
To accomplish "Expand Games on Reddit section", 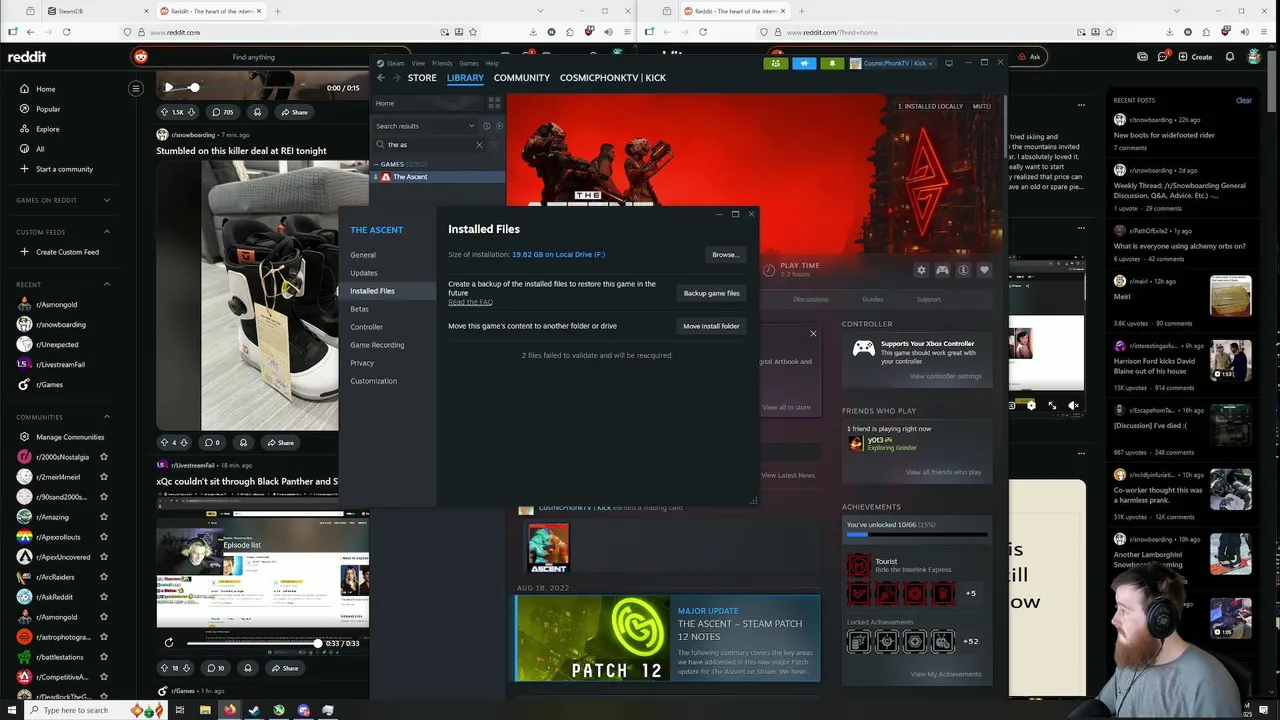I will (107, 200).
